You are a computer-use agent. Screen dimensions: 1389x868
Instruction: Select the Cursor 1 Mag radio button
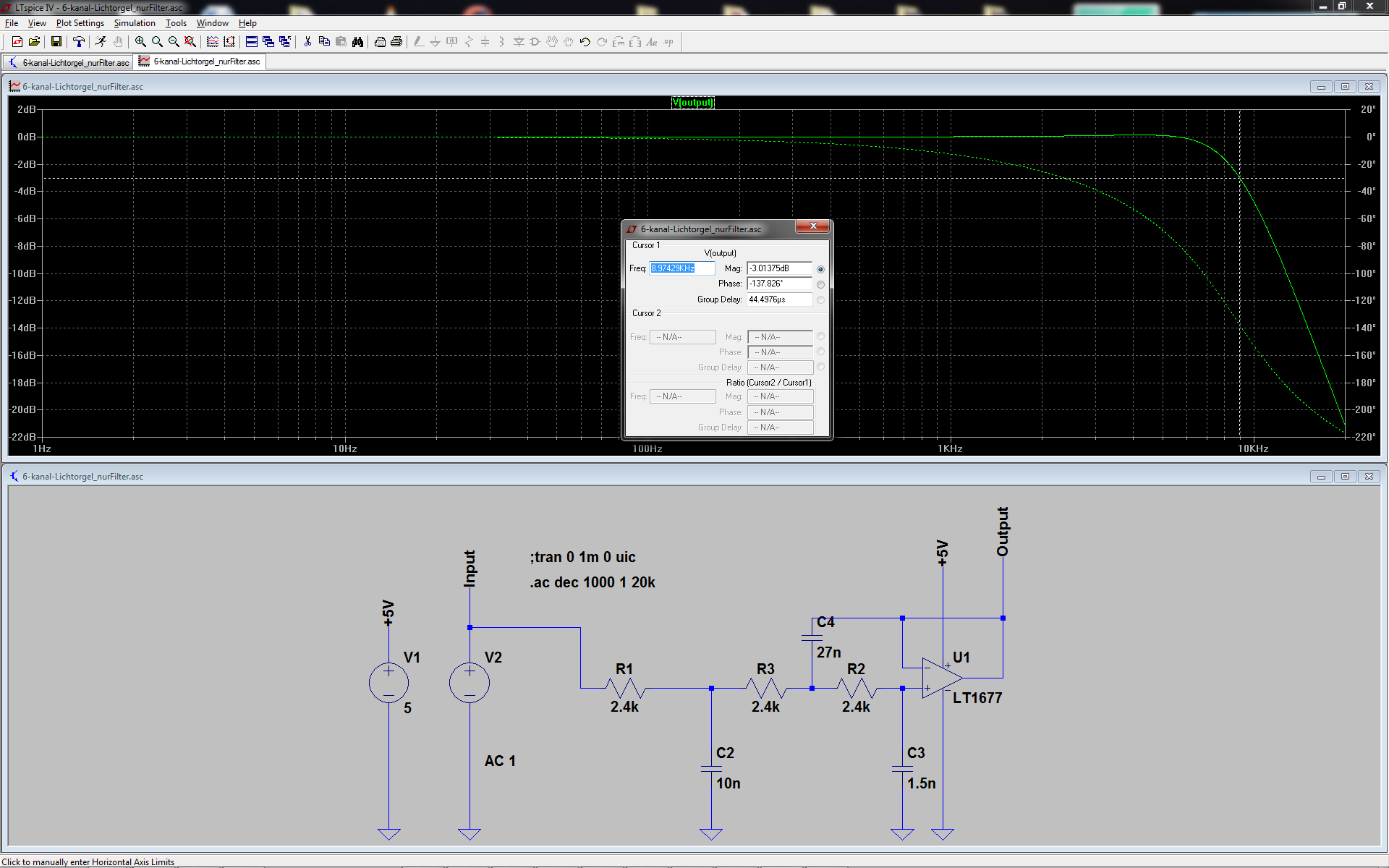click(820, 269)
